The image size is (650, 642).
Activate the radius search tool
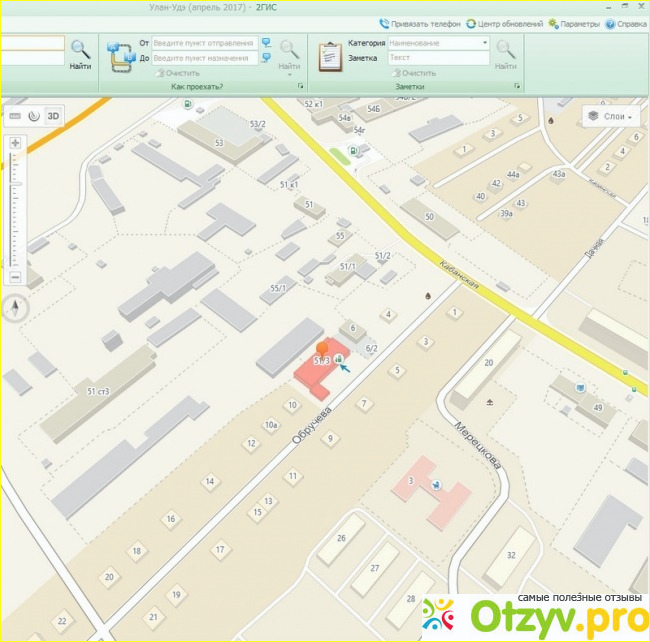pos(33,116)
